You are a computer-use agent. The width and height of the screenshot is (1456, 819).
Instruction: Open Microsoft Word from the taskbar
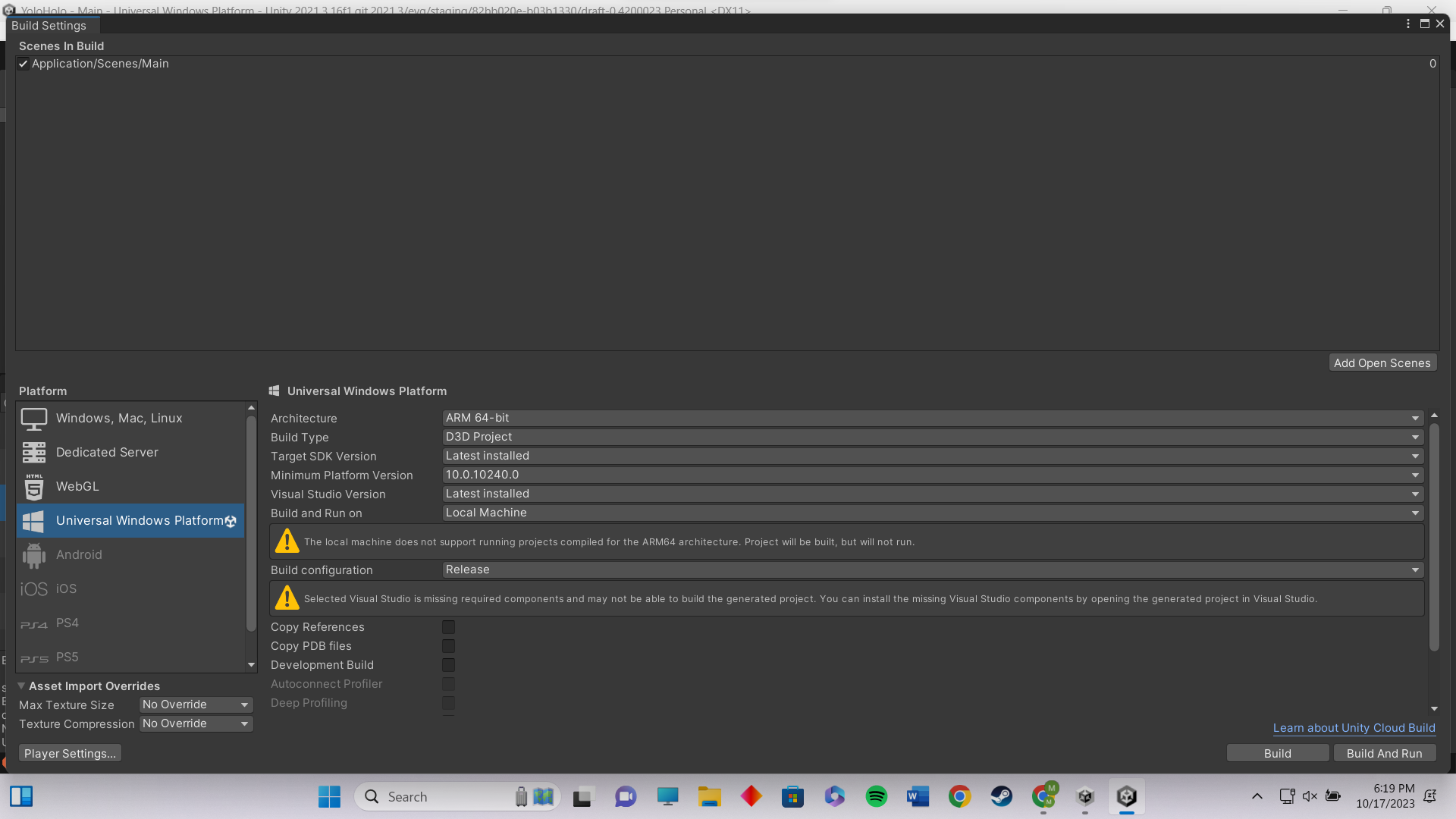pyautogui.click(x=918, y=797)
